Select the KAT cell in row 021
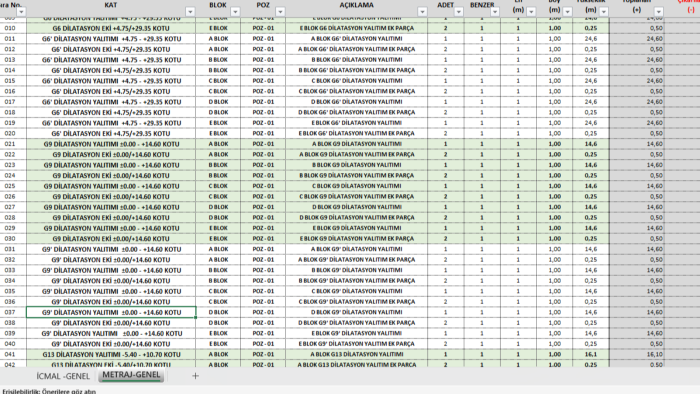Image resolution: width=700 pixels, height=394 pixels. [111, 144]
